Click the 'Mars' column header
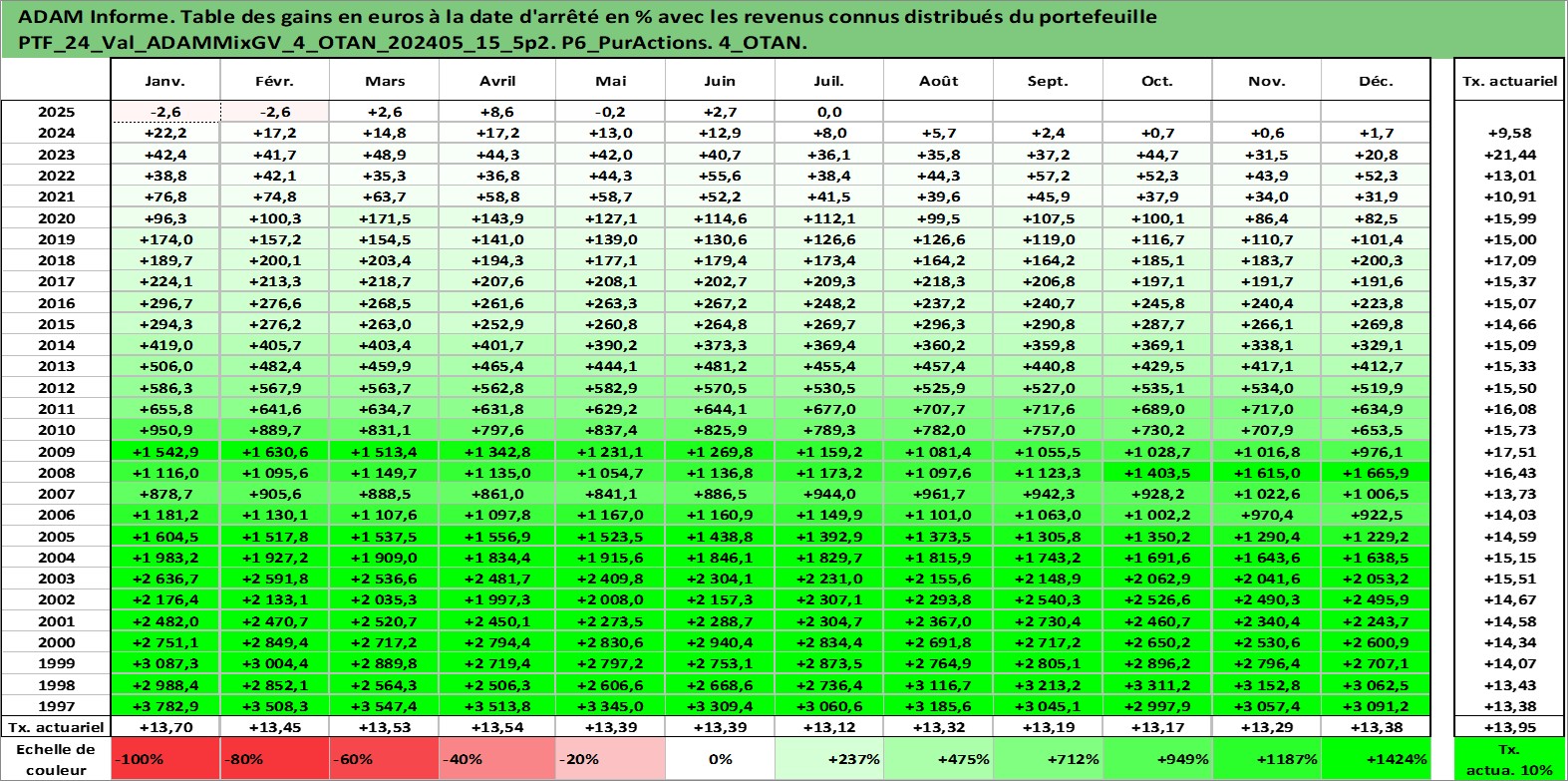The image size is (1568, 781). coord(384,81)
